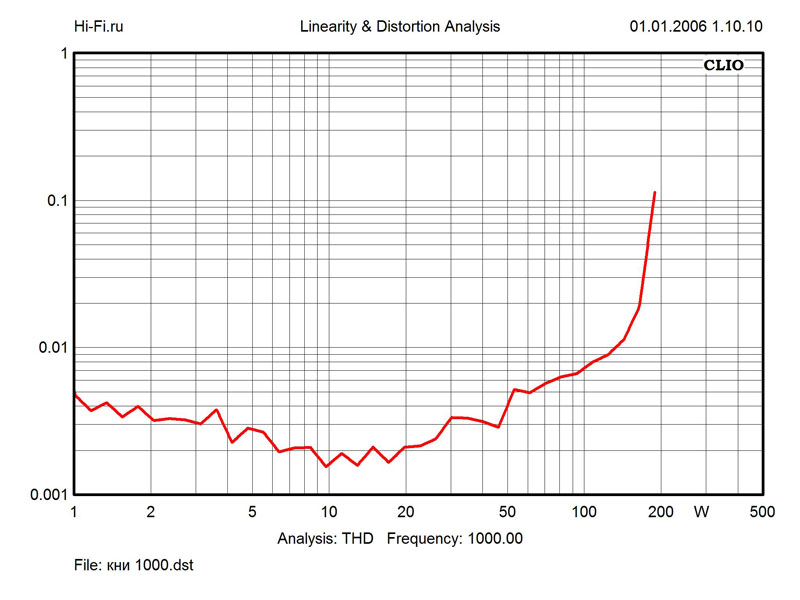Screen dimensions: 800x600
Task: Select the Analysis: THD text below the chart
Action: pos(325,538)
